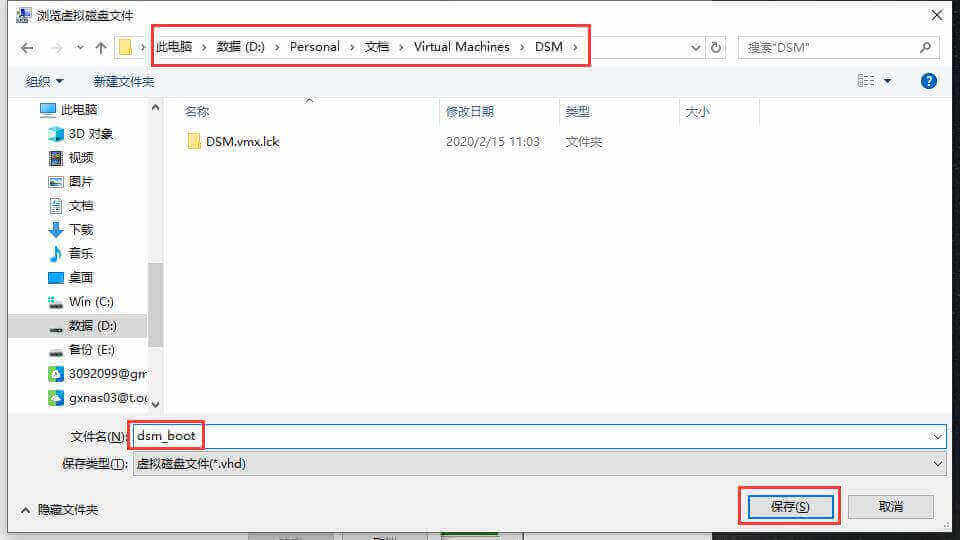Click Virtual Machines in the breadcrumb path

(461, 47)
